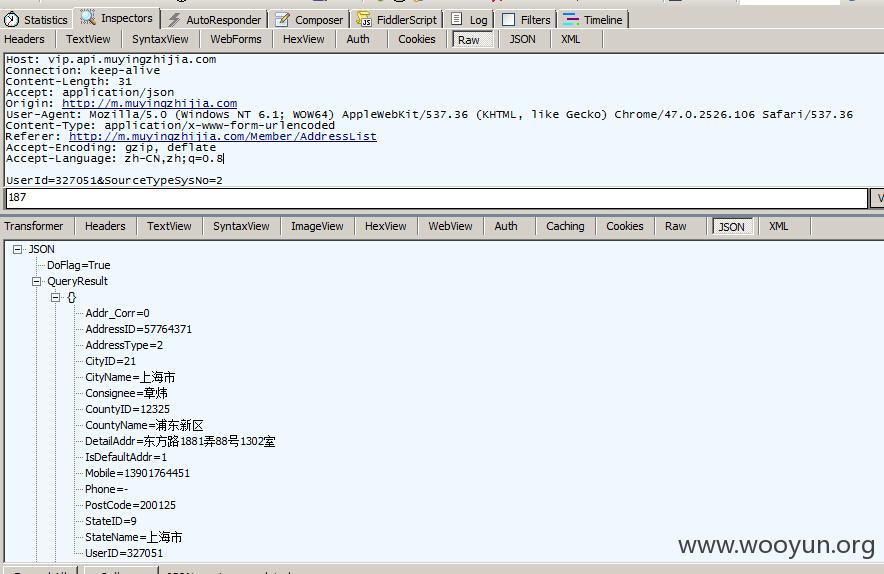This screenshot has width=884, height=574.
Task: Select request XML inspector tab
Action: 571,39
